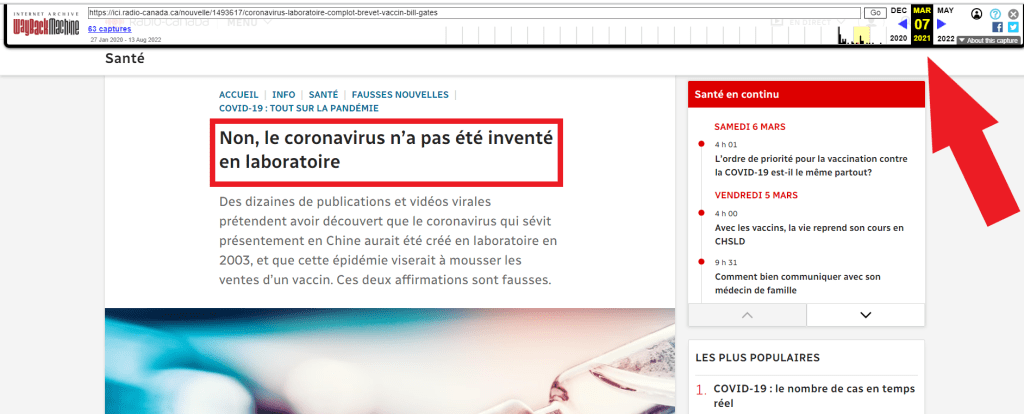Image resolution: width=1024 pixels, height=414 pixels.
Task: Open article about vaccination priority order
Action: coord(811,165)
